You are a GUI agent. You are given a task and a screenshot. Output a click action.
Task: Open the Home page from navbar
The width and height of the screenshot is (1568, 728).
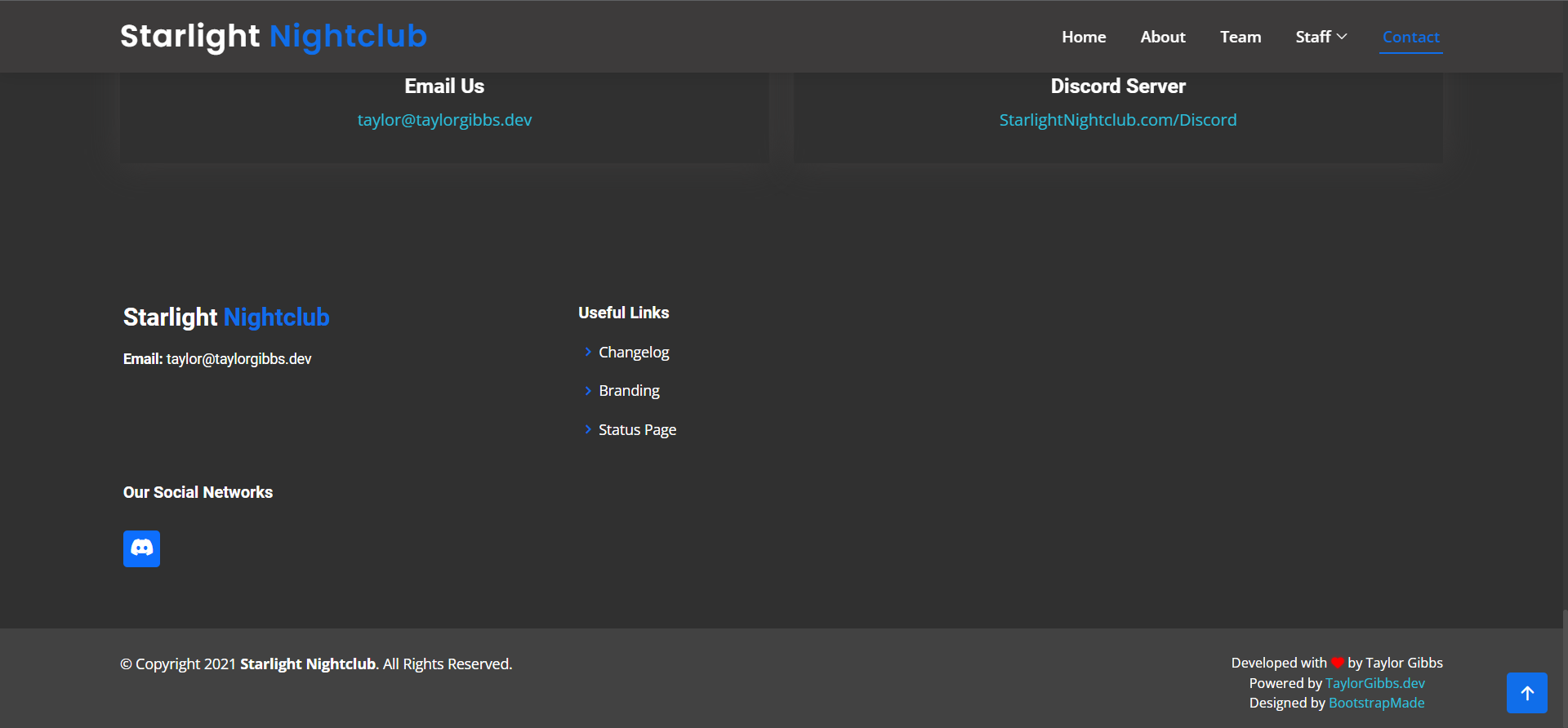coord(1084,37)
